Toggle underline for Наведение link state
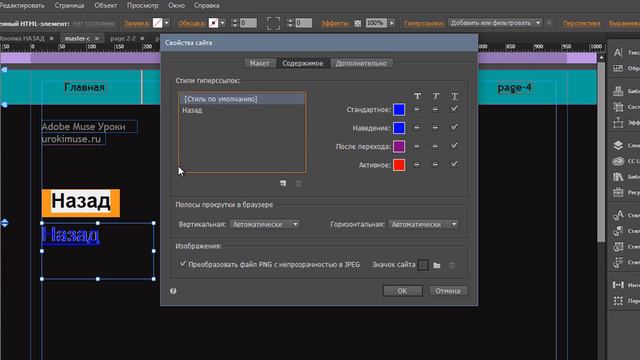The height and width of the screenshot is (360, 640). 454,127
